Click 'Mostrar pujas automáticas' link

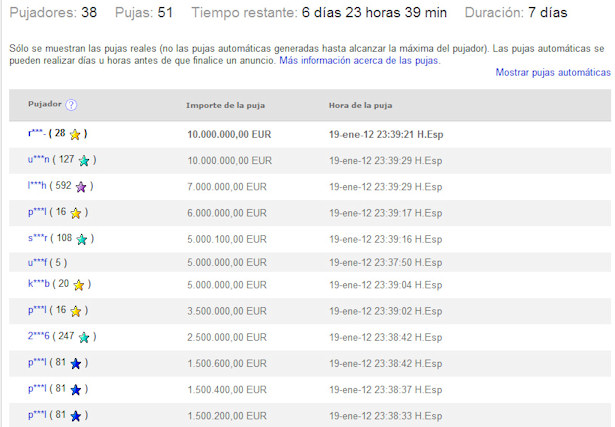pyautogui.click(x=553, y=73)
